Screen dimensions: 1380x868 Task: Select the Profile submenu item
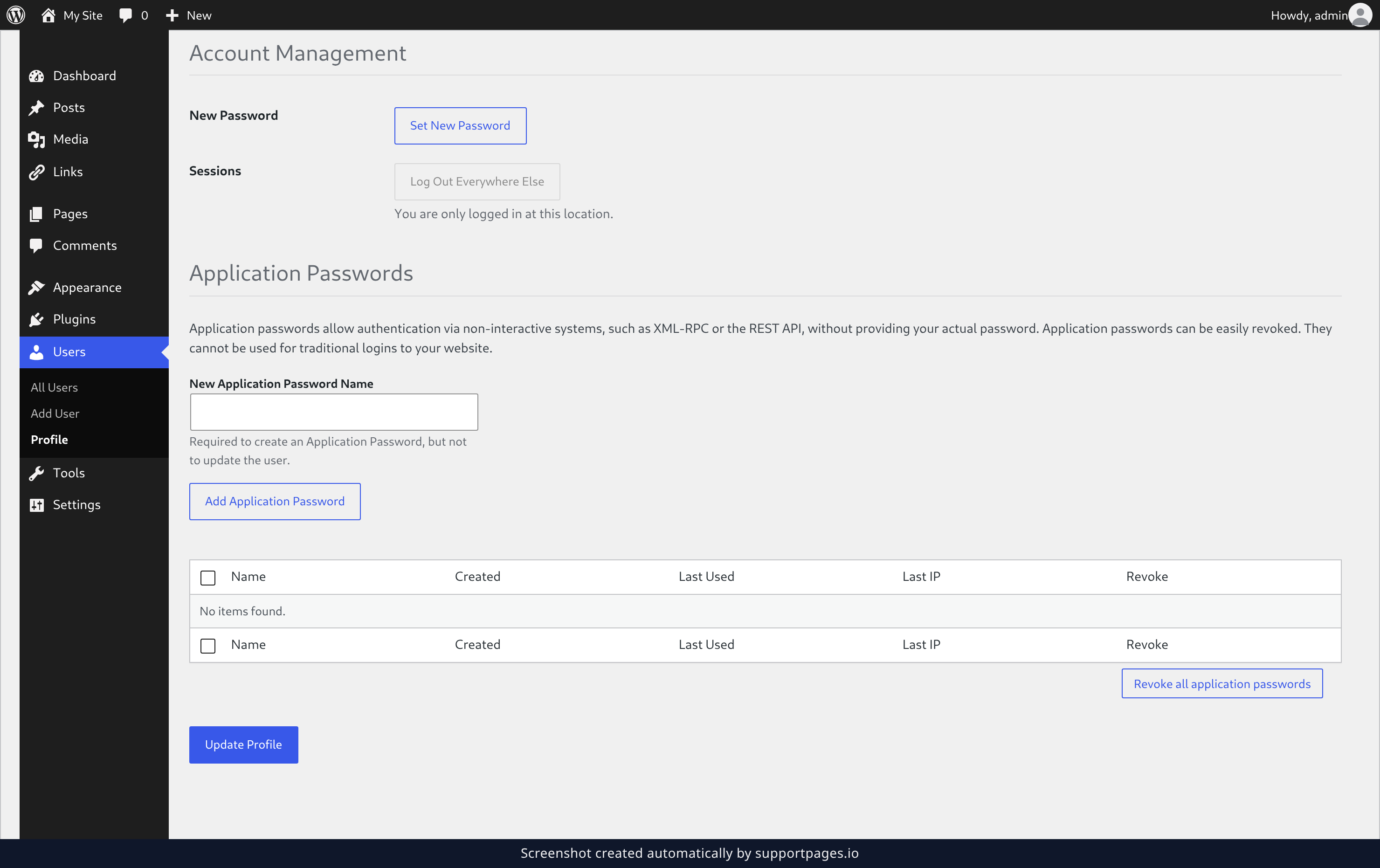49,440
